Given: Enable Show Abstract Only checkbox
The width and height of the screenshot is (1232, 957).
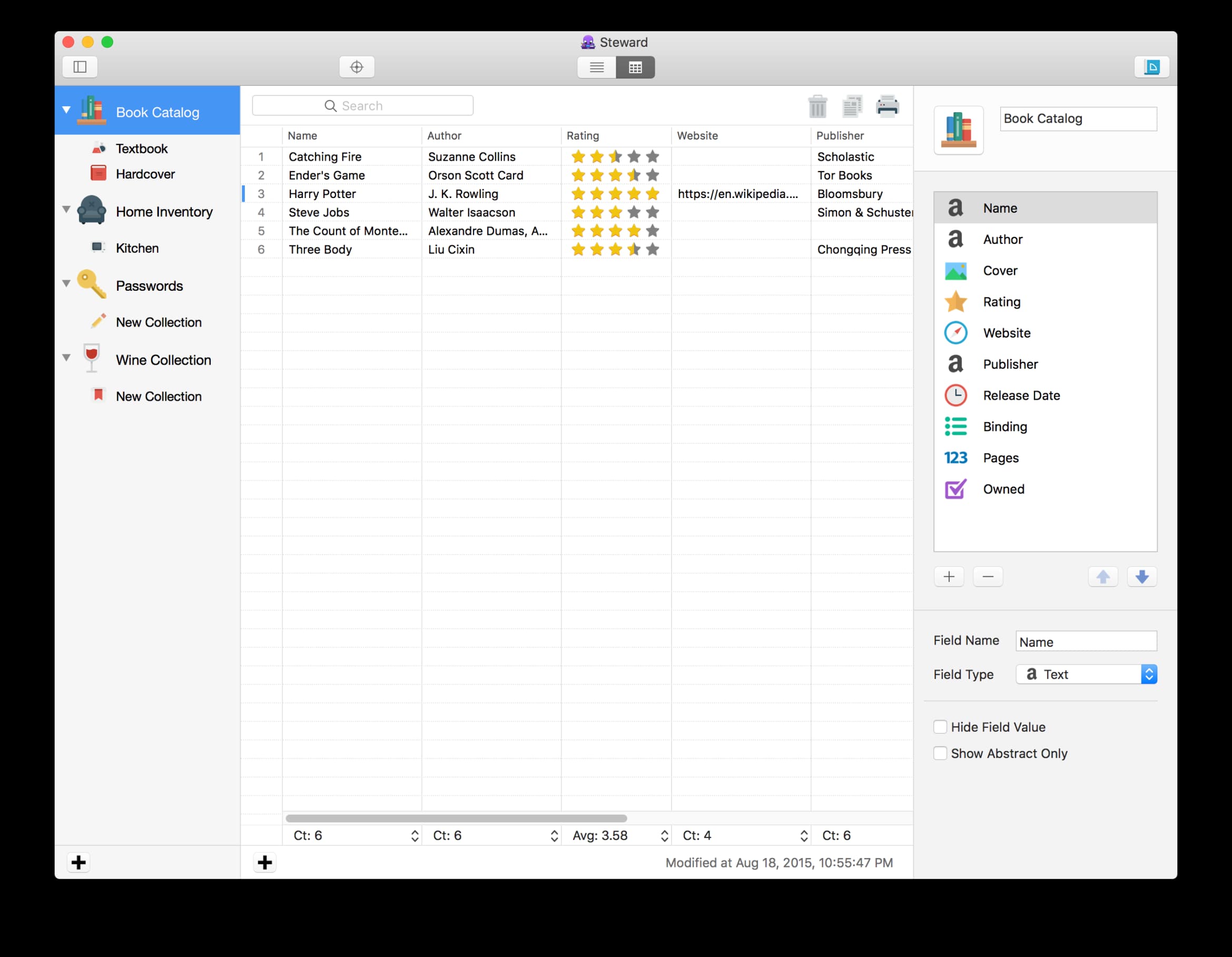Looking at the screenshot, I should click(x=940, y=753).
